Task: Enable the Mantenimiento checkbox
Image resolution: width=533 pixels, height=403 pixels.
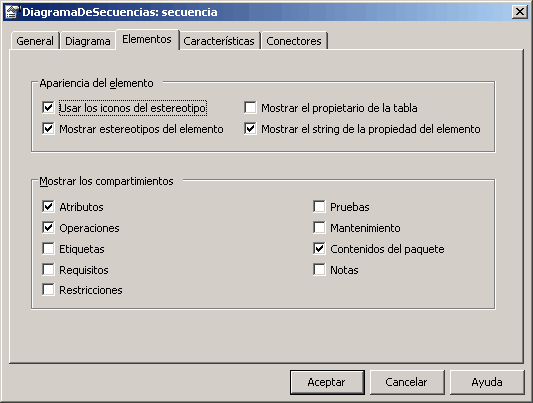Action: [x=319, y=228]
